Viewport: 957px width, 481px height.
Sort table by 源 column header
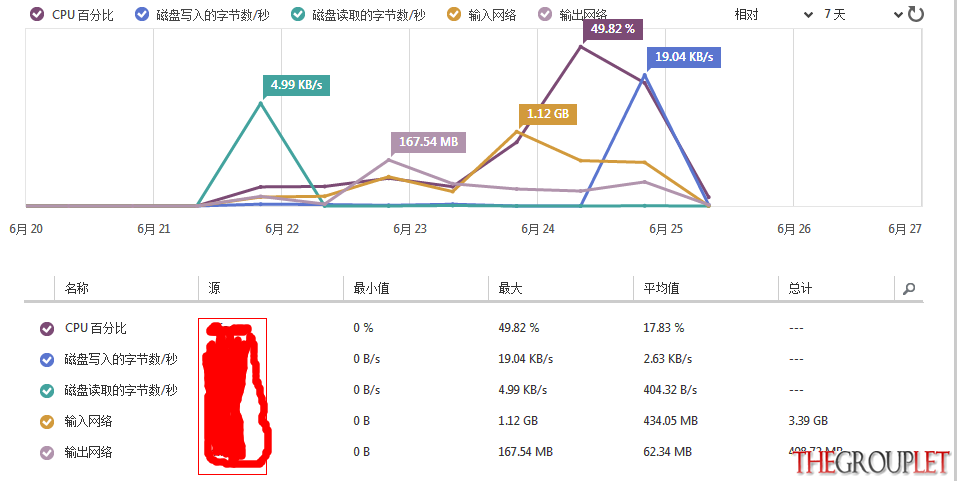point(214,288)
